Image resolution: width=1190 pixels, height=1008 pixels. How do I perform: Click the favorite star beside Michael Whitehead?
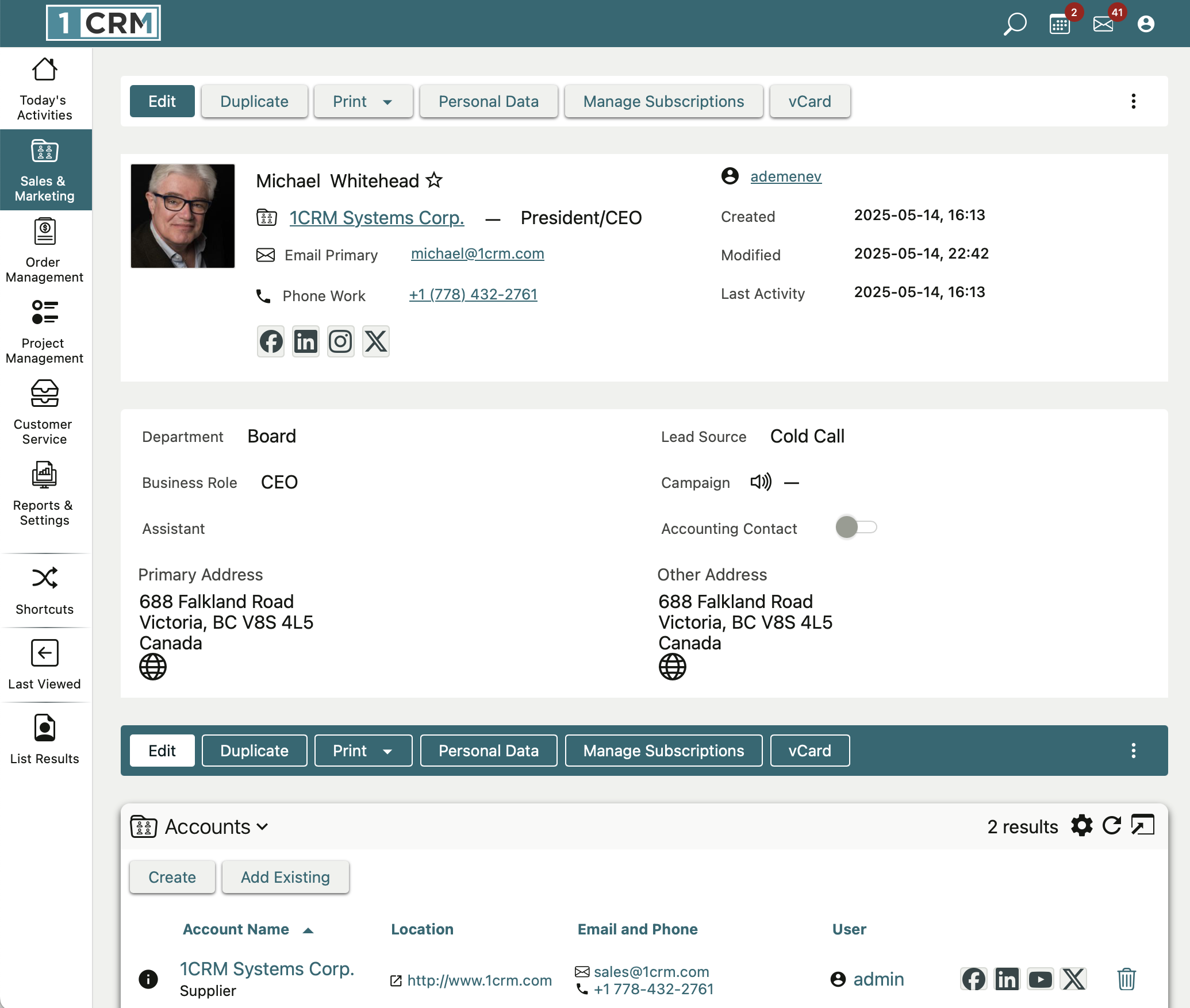435,180
